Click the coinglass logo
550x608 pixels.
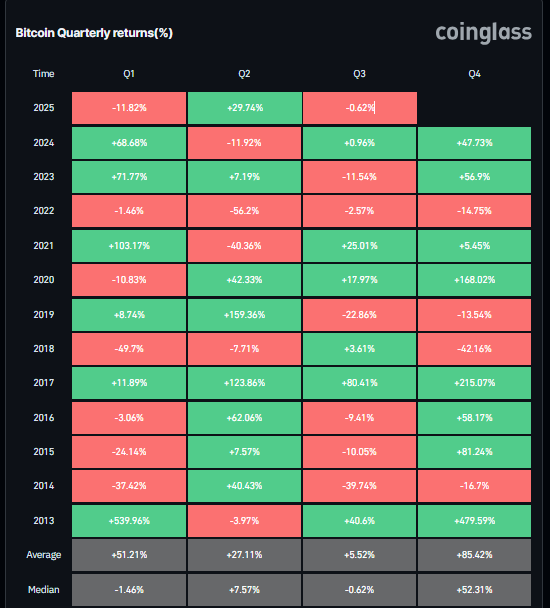[x=483, y=33]
